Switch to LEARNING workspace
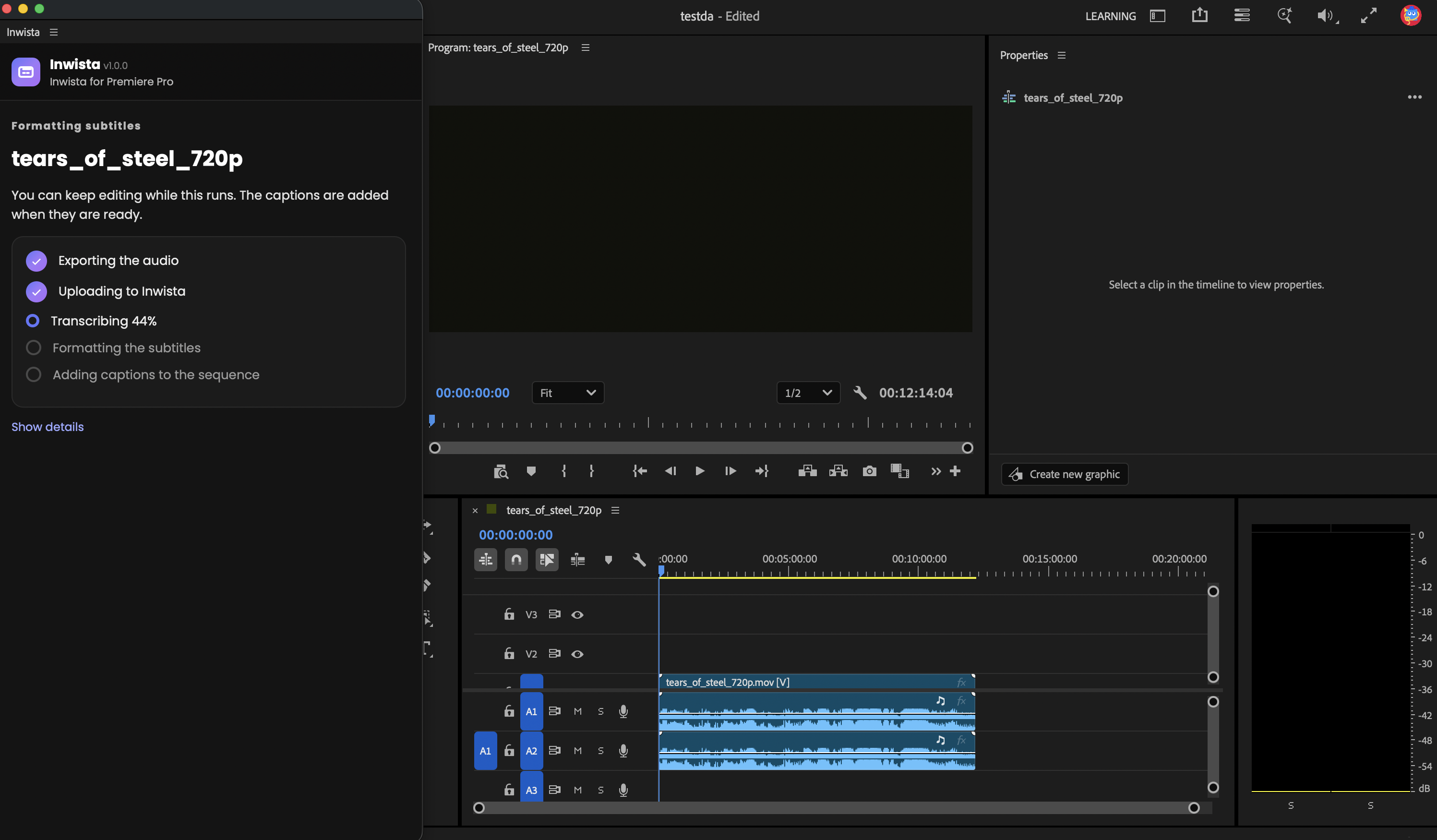Image resolution: width=1437 pixels, height=840 pixels. tap(1110, 16)
